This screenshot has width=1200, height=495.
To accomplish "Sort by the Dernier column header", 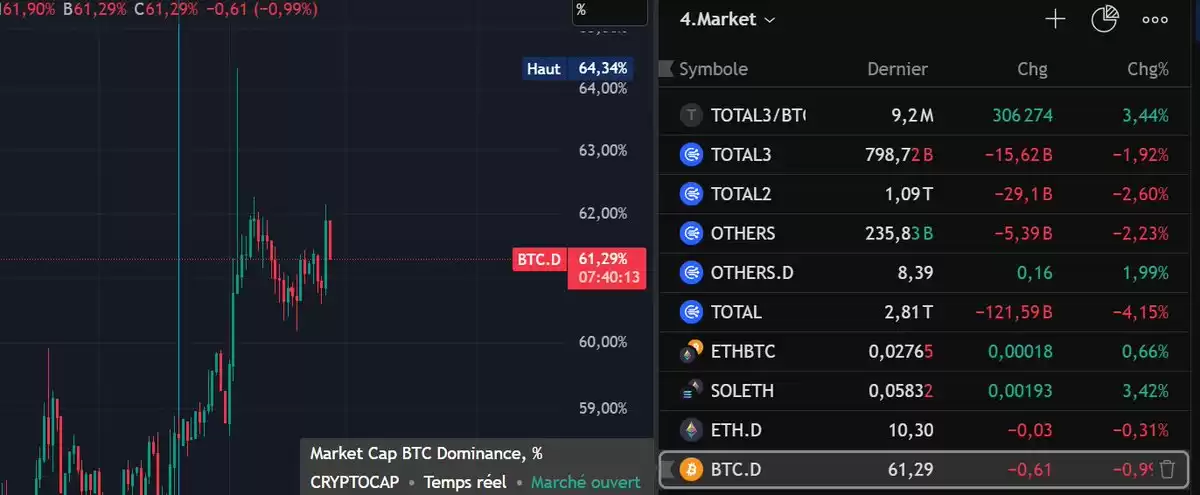I will [897, 69].
